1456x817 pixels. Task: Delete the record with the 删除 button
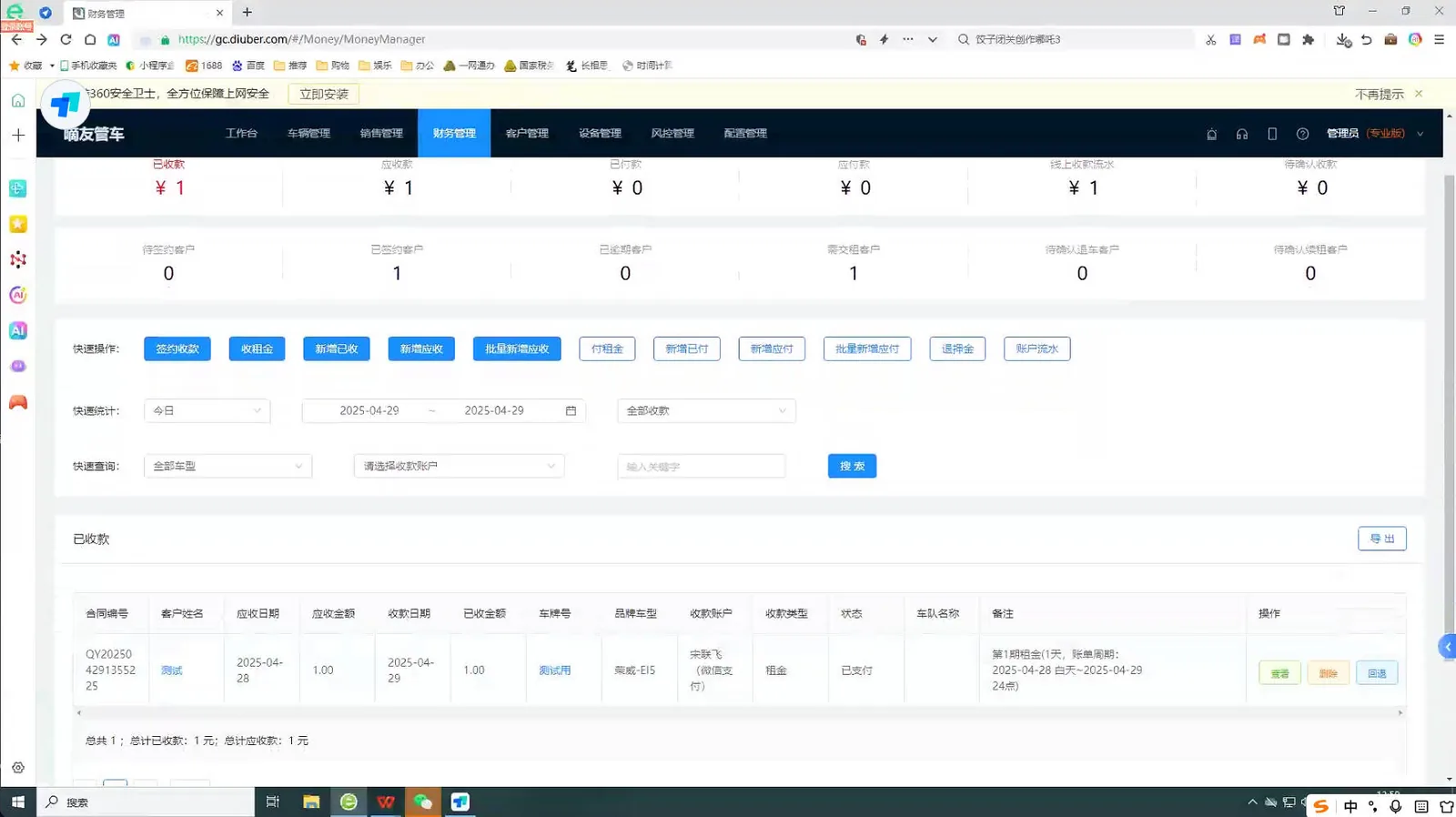pyautogui.click(x=1328, y=673)
